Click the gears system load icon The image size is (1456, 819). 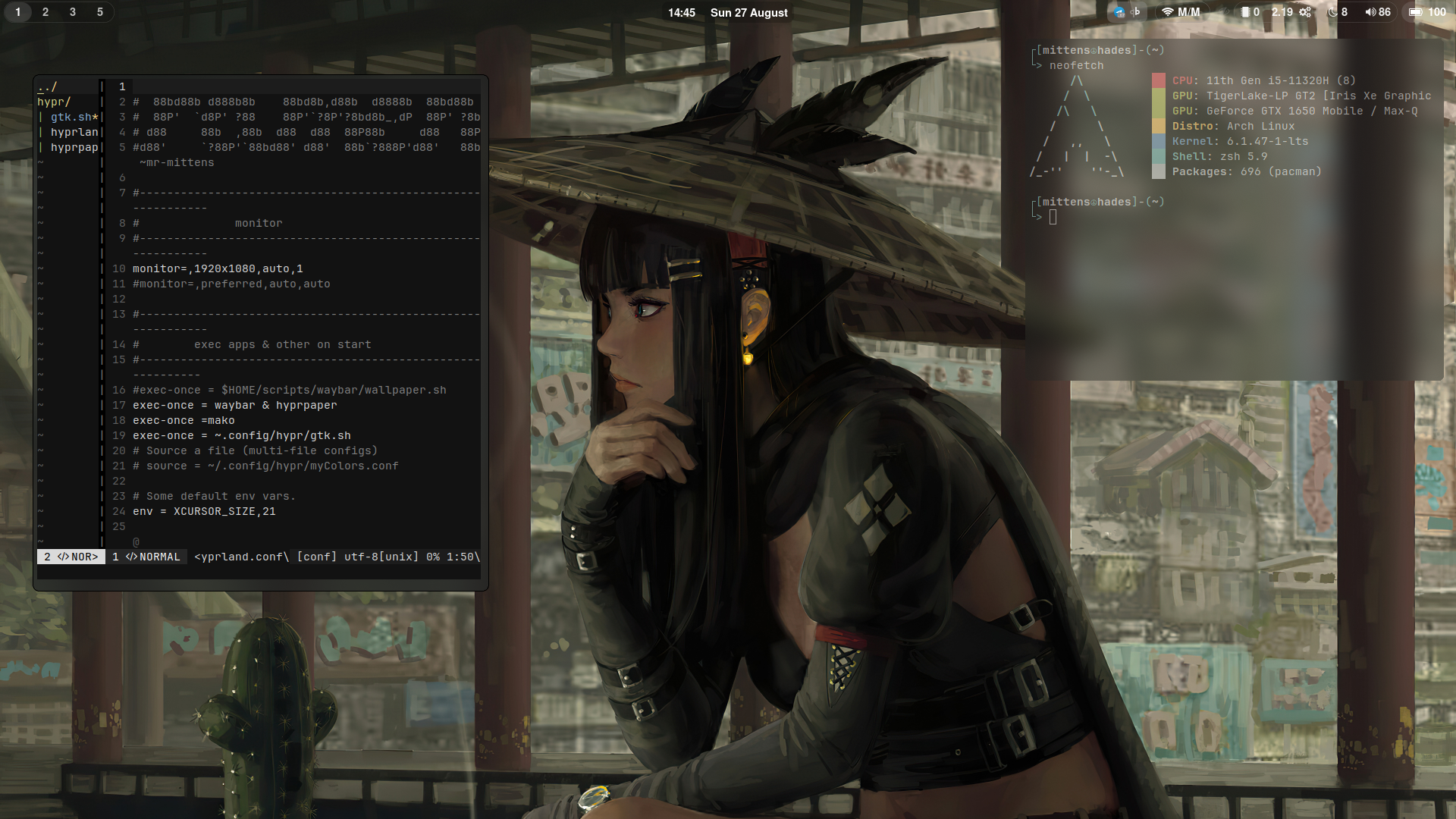(1305, 12)
